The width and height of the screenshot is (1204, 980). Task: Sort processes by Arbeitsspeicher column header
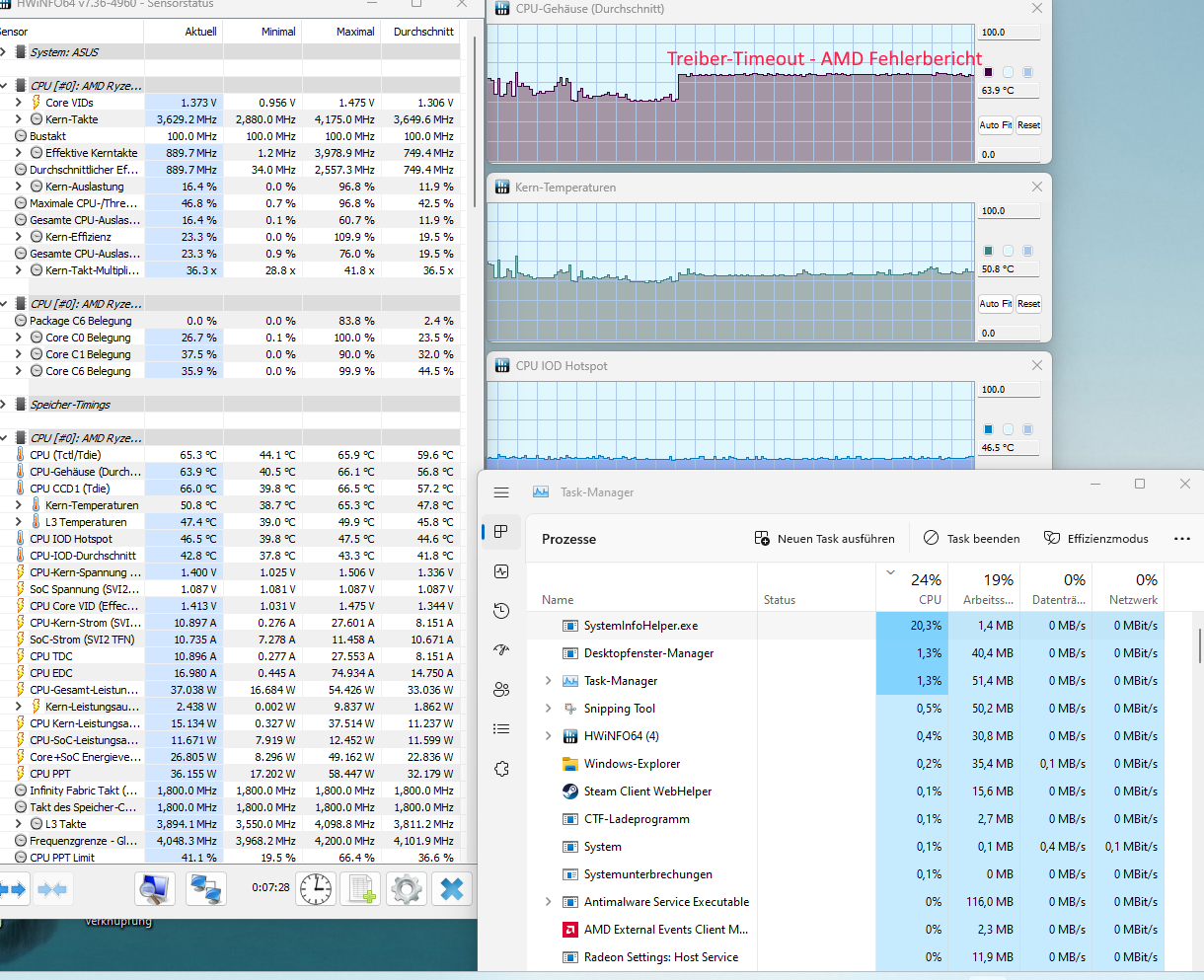coord(984,587)
